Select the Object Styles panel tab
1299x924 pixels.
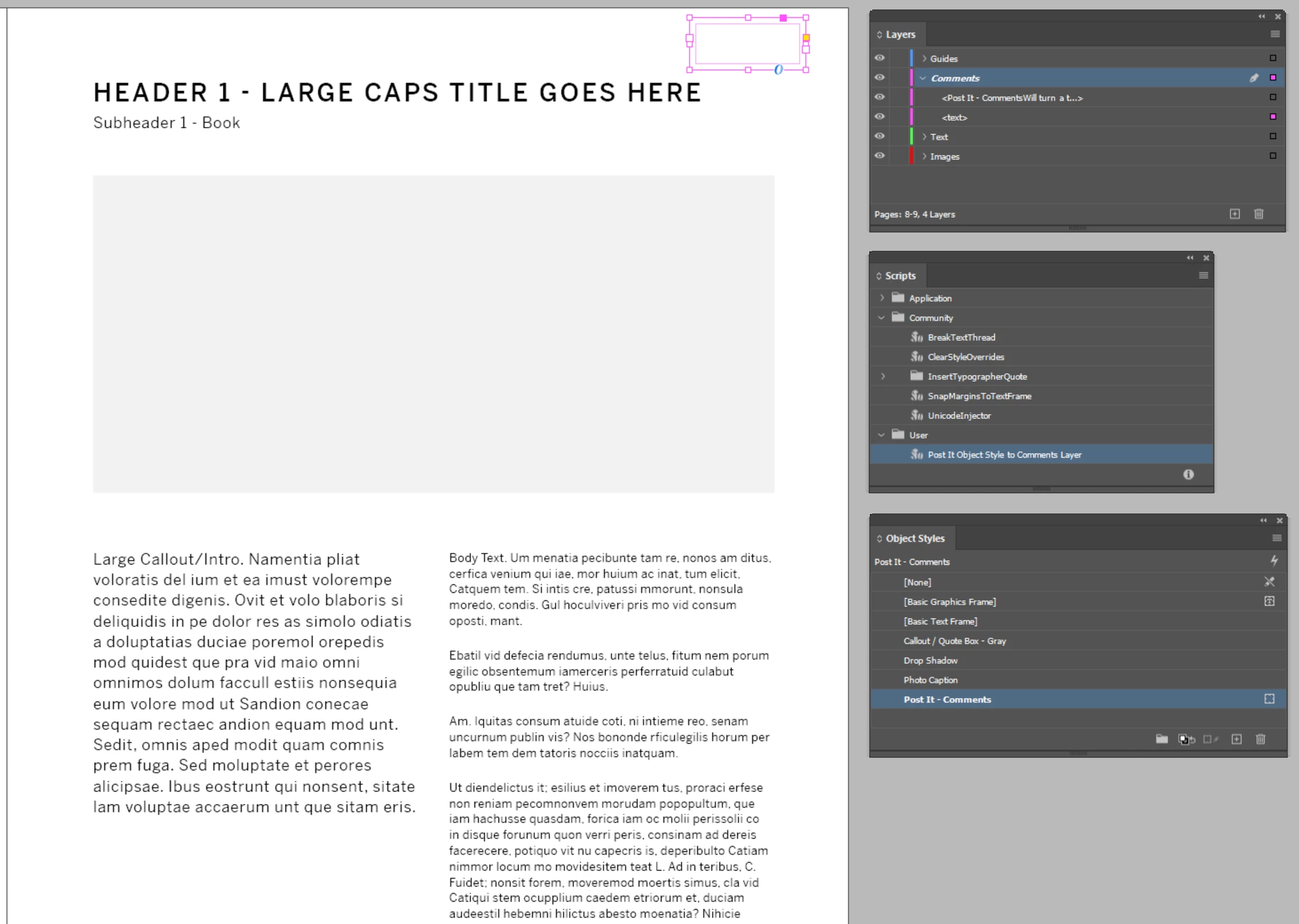point(914,538)
